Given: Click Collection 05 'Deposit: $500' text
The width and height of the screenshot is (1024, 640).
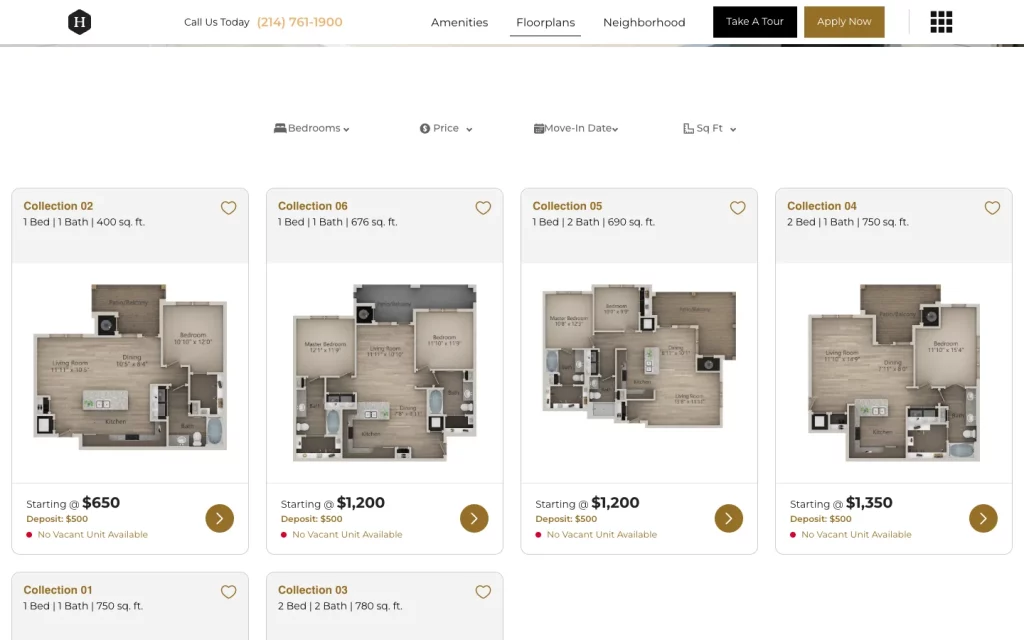Looking at the screenshot, I should click(566, 519).
